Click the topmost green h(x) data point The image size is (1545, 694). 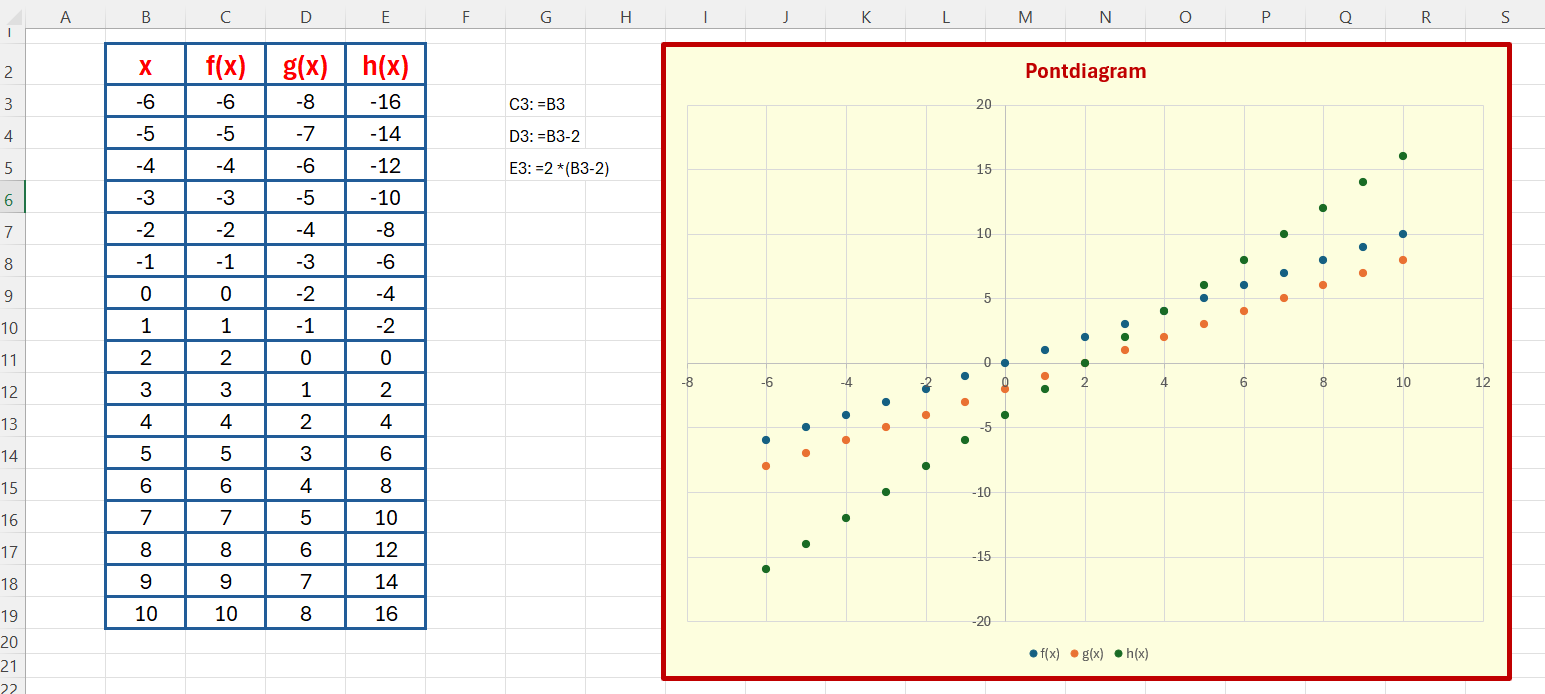[1403, 156]
